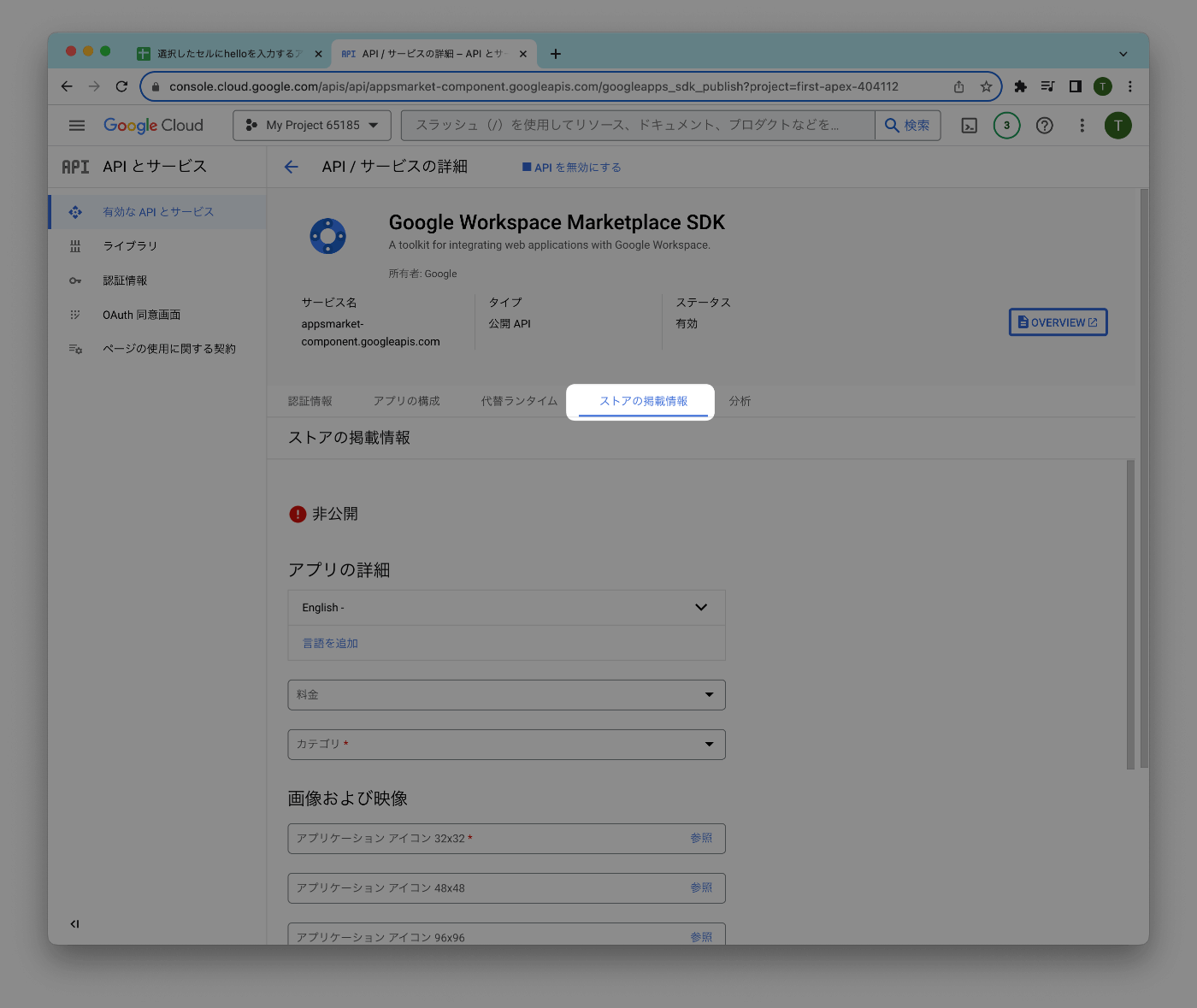Click the browser address bar URL
Viewport: 1197px width, 1008px height.
coord(534,86)
